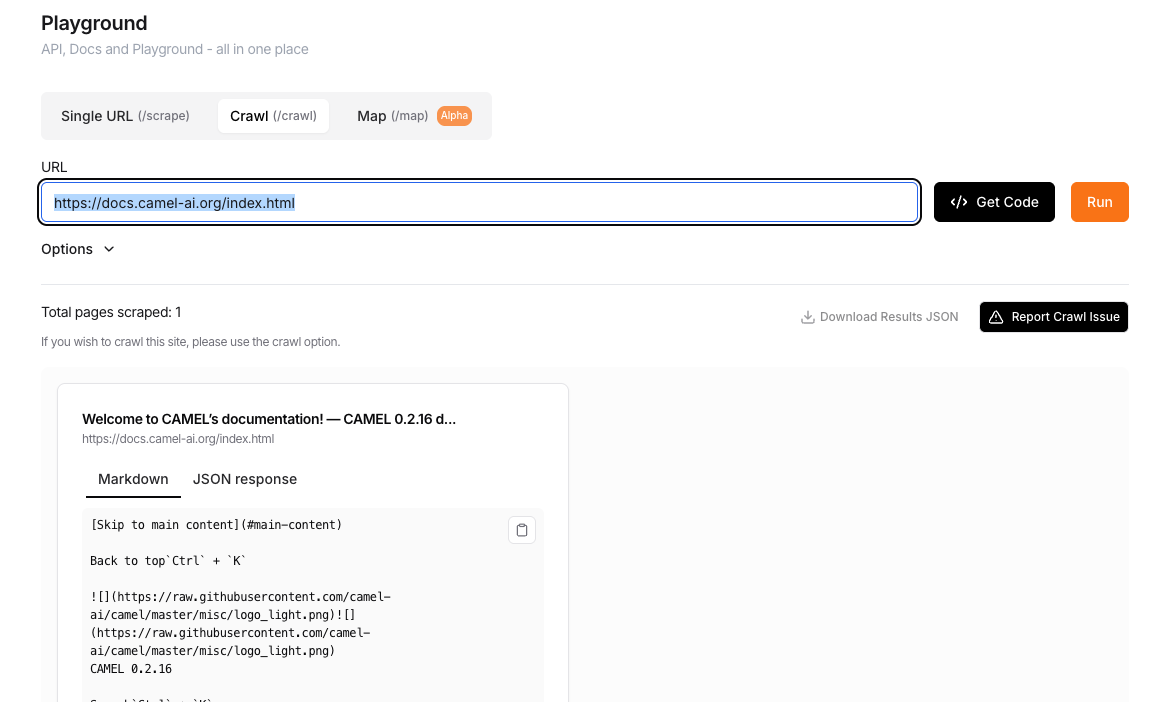Image resolution: width=1167 pixels, height=702 pixels.
Task: Click the "API, Docs and Playground" subtitle
Action: pyautogui.click(x=174, y=49)
